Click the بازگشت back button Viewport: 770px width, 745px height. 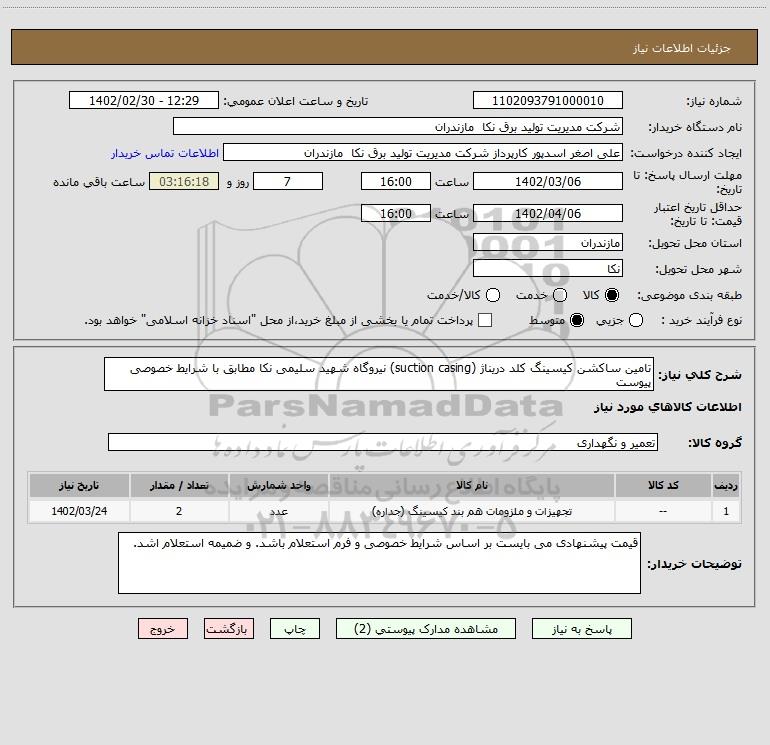click(x=229, y=629)
